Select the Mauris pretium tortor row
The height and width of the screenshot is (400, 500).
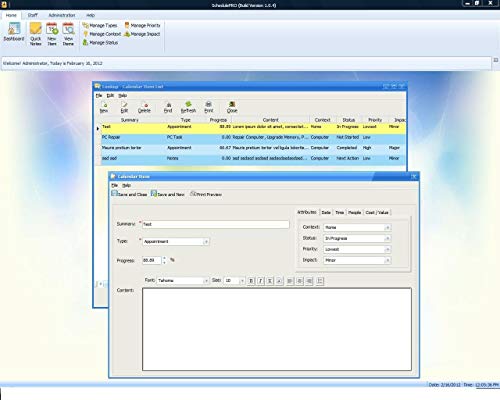coord(253,148)
